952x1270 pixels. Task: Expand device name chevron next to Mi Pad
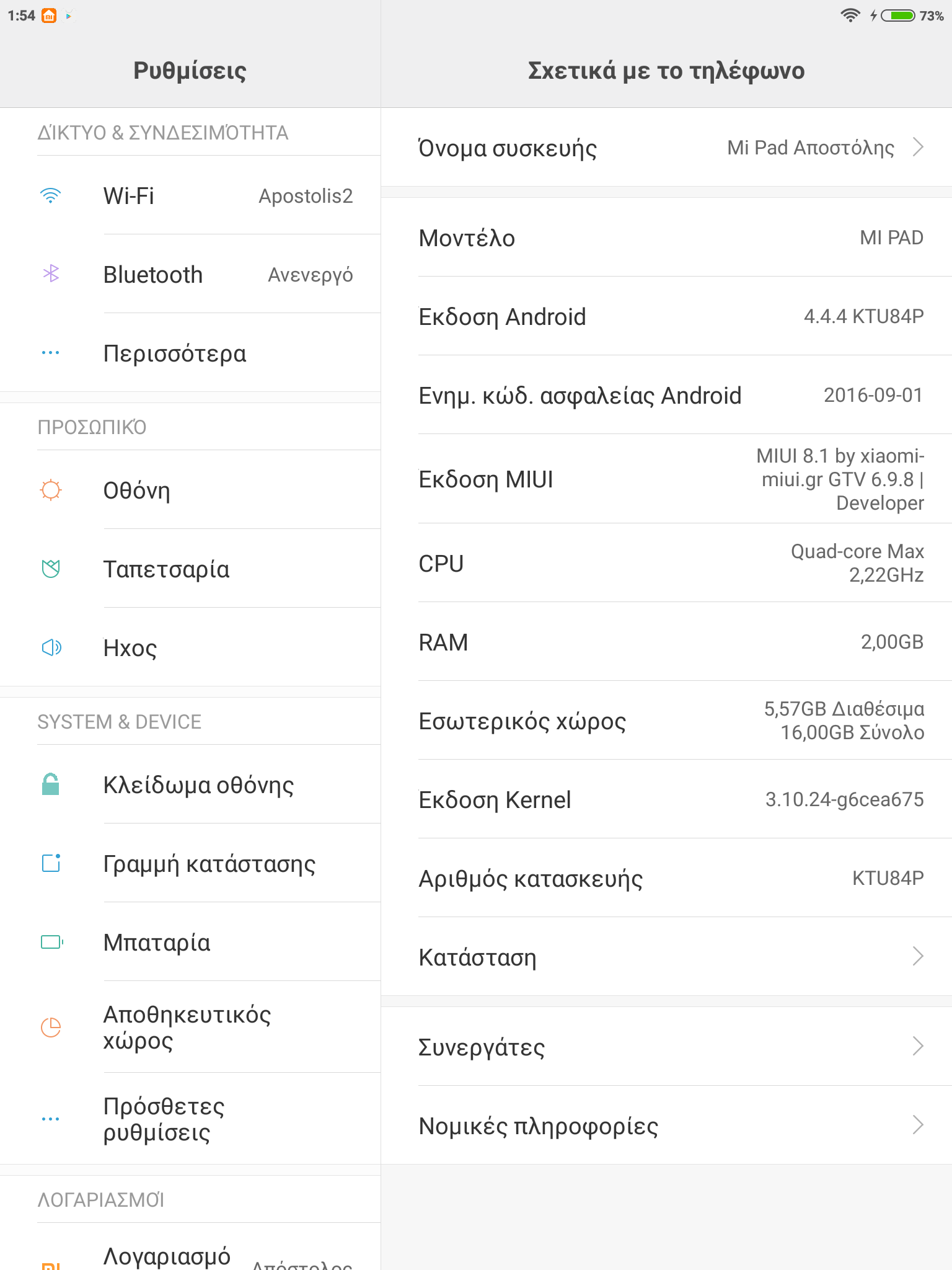(x=918, y=148)
